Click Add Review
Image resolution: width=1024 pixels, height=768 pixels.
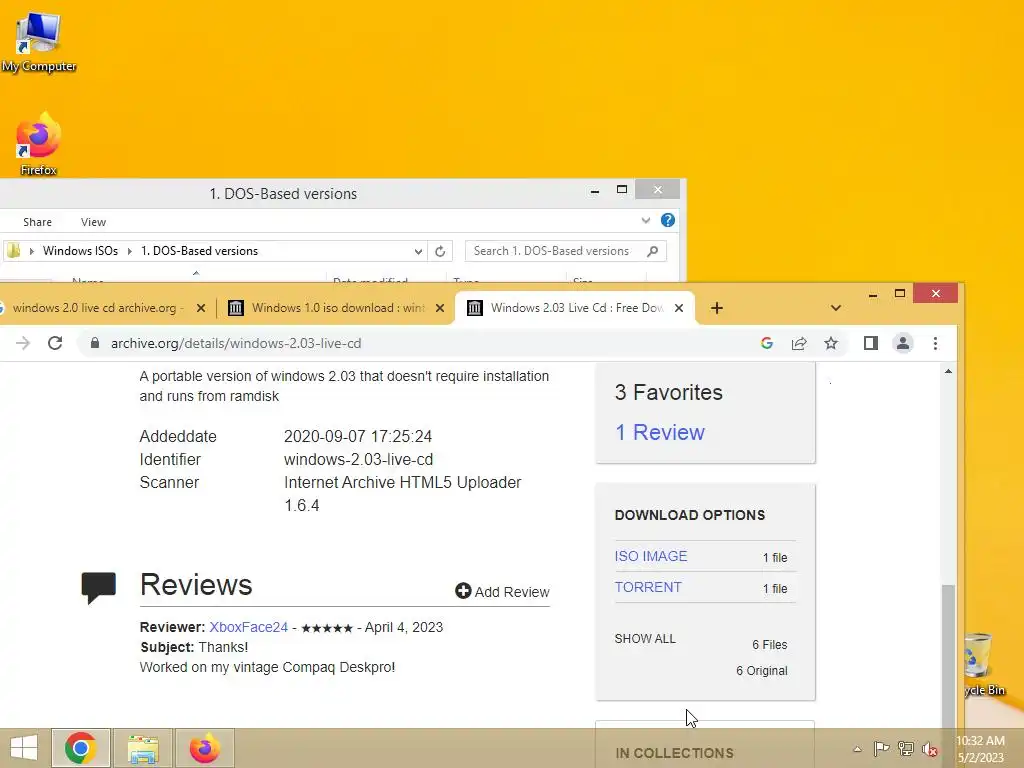click(502, 592)
